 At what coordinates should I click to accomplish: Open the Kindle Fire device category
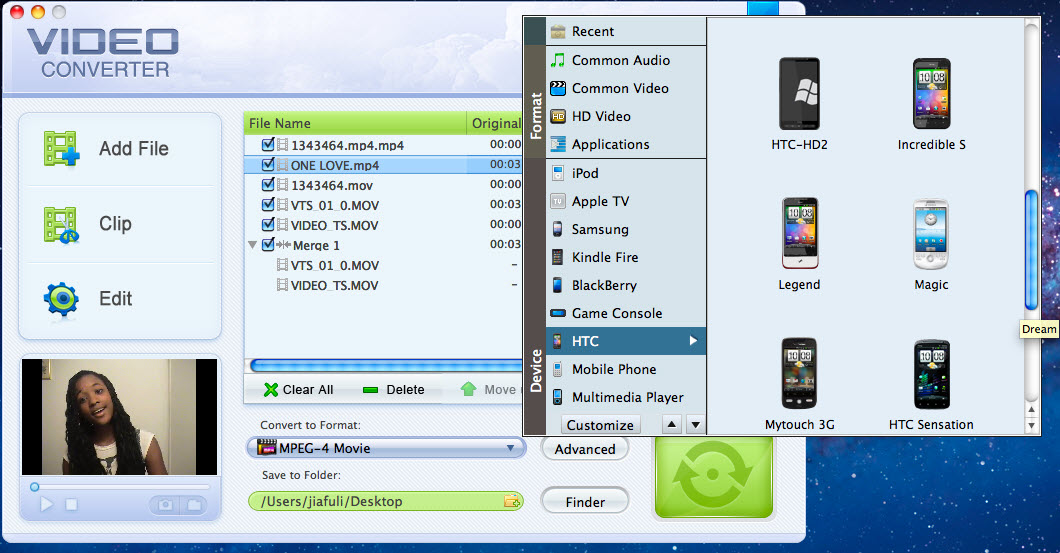tap(626, 257)
